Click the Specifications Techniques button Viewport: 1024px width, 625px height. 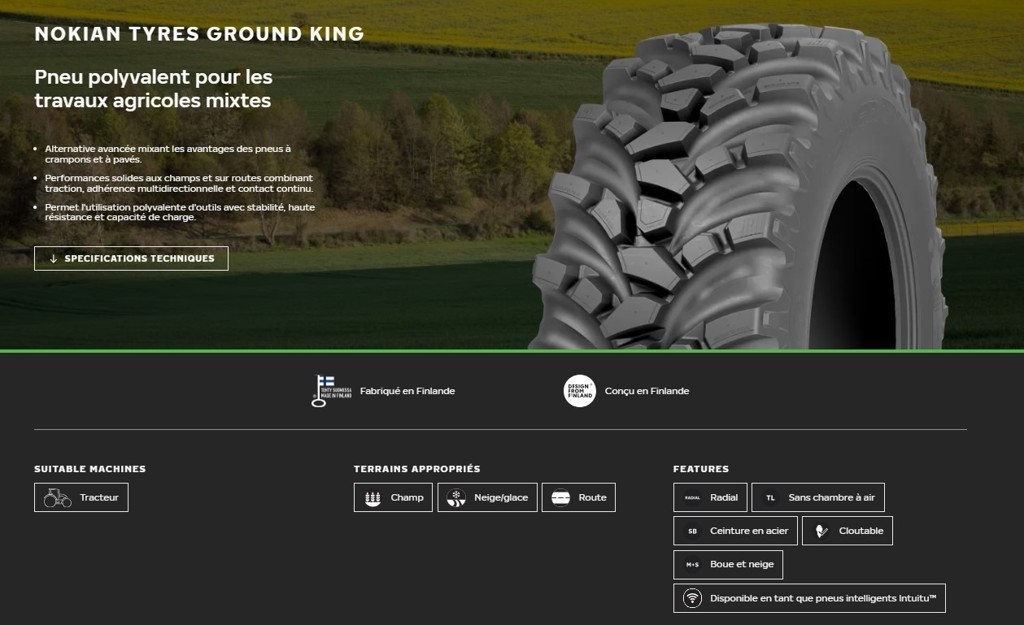pyautogui.click(x=131, y=258)
